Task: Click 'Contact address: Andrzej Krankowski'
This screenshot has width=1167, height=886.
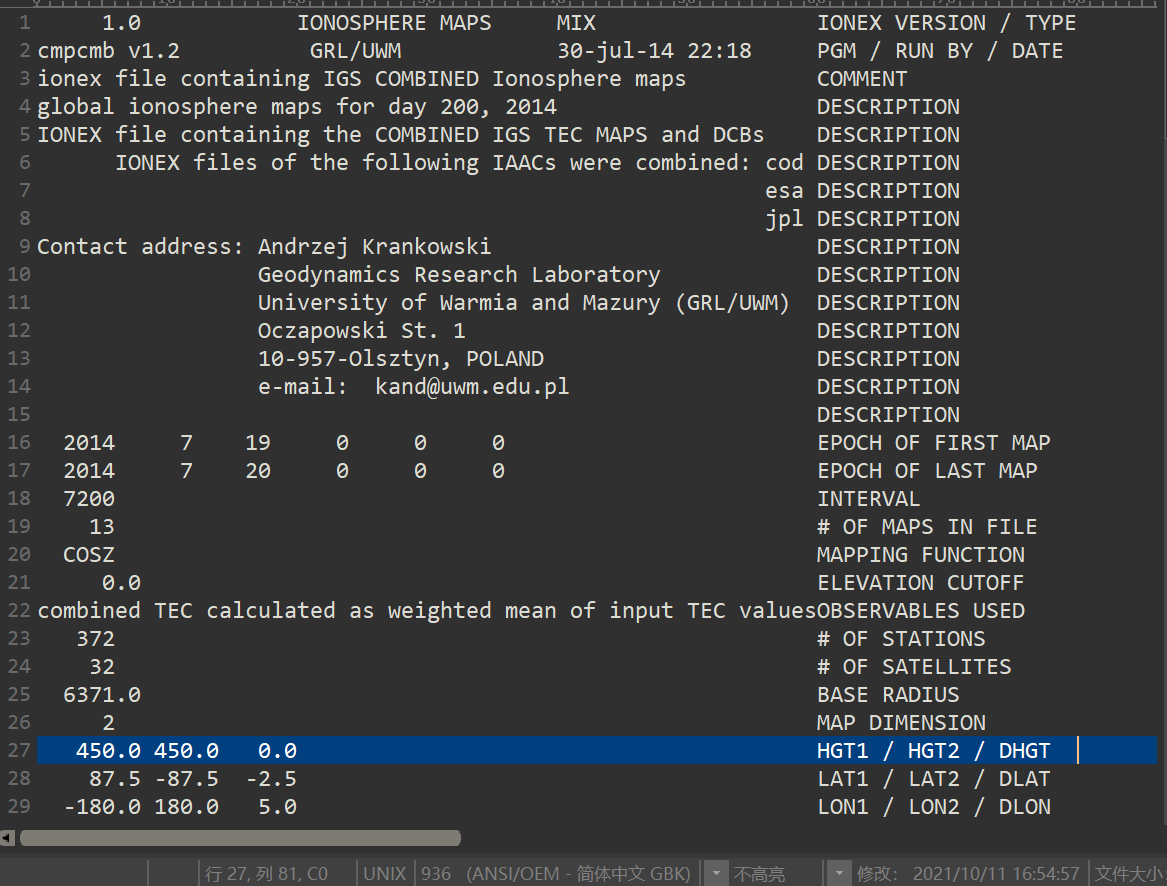Action: [x=264, y=247]
